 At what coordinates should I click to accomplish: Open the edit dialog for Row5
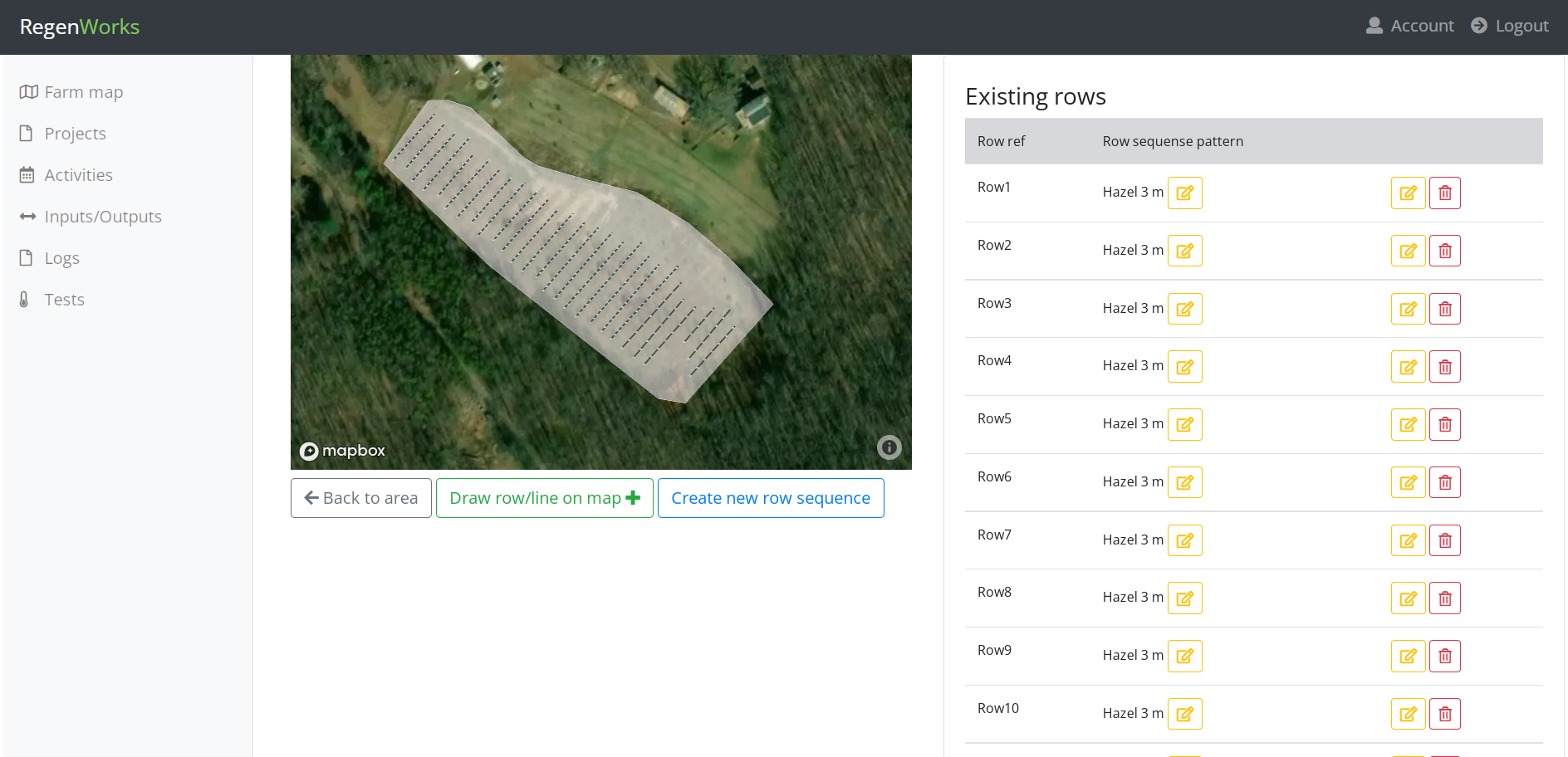(x=1407, y=424)
